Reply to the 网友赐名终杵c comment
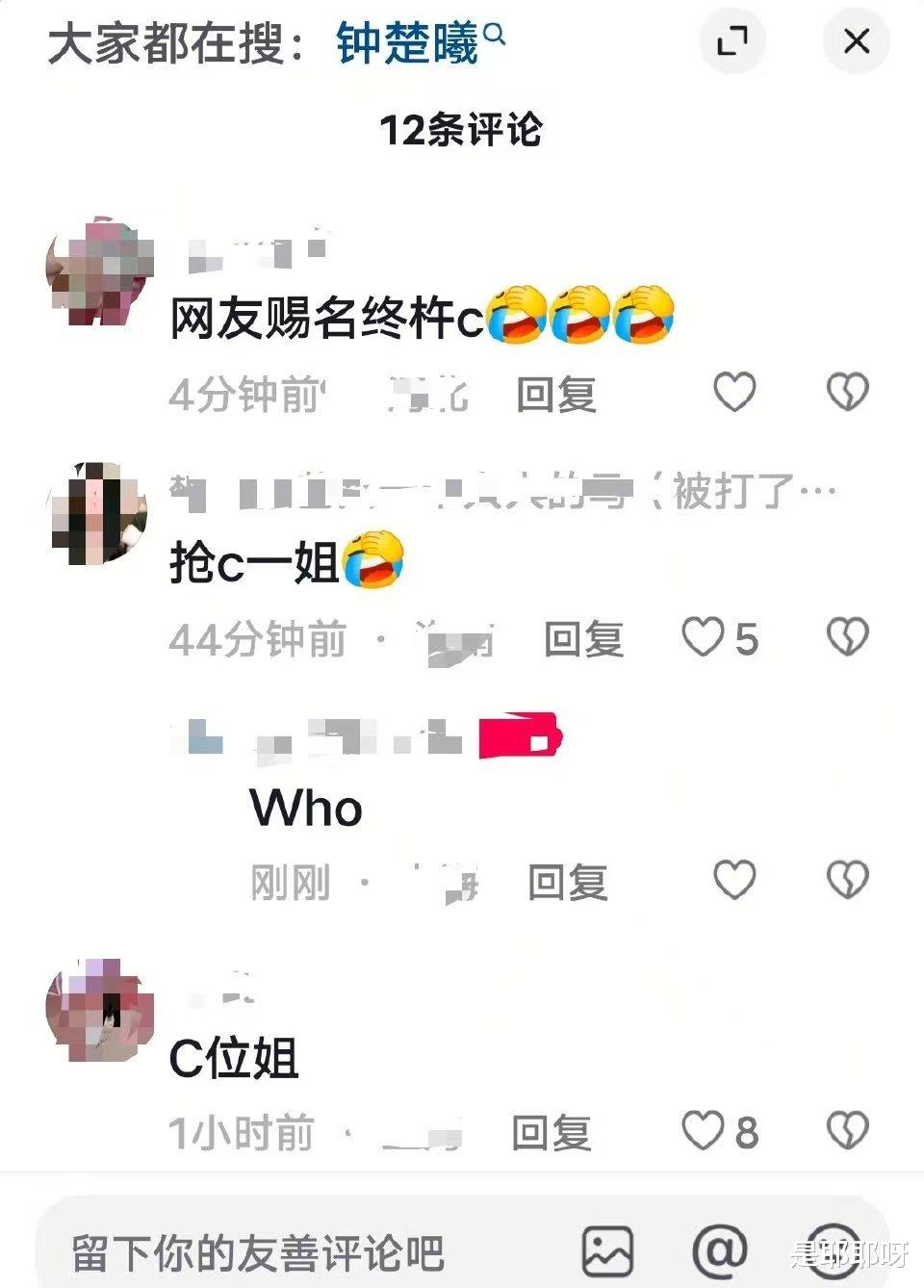924x1288 pixels. (x=556, y=395)
